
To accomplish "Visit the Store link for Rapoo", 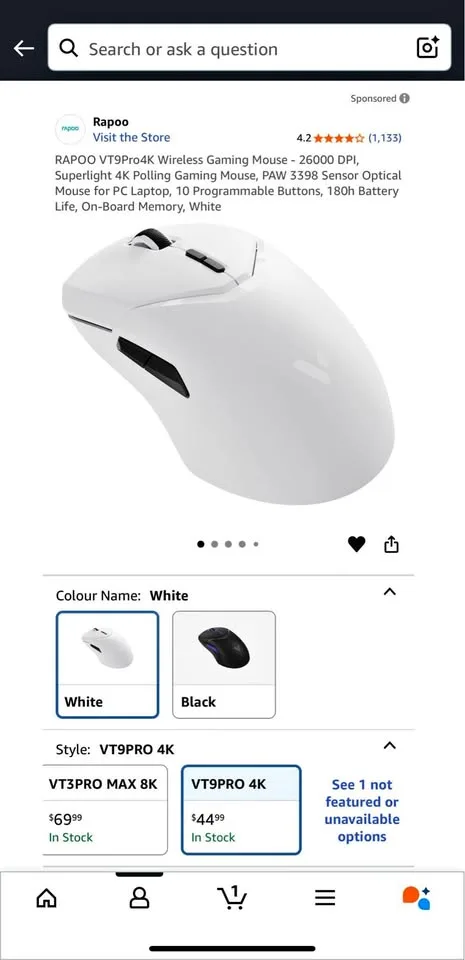I will (132, 137).
